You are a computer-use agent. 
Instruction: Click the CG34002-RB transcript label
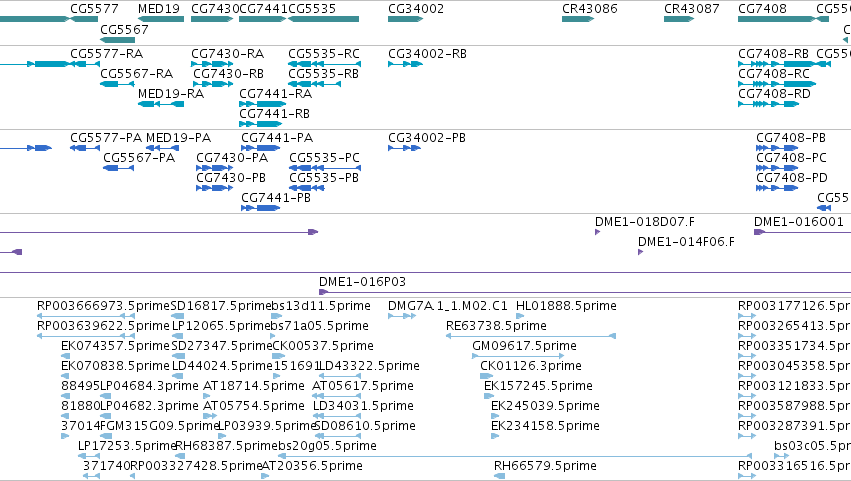point(427,54)
